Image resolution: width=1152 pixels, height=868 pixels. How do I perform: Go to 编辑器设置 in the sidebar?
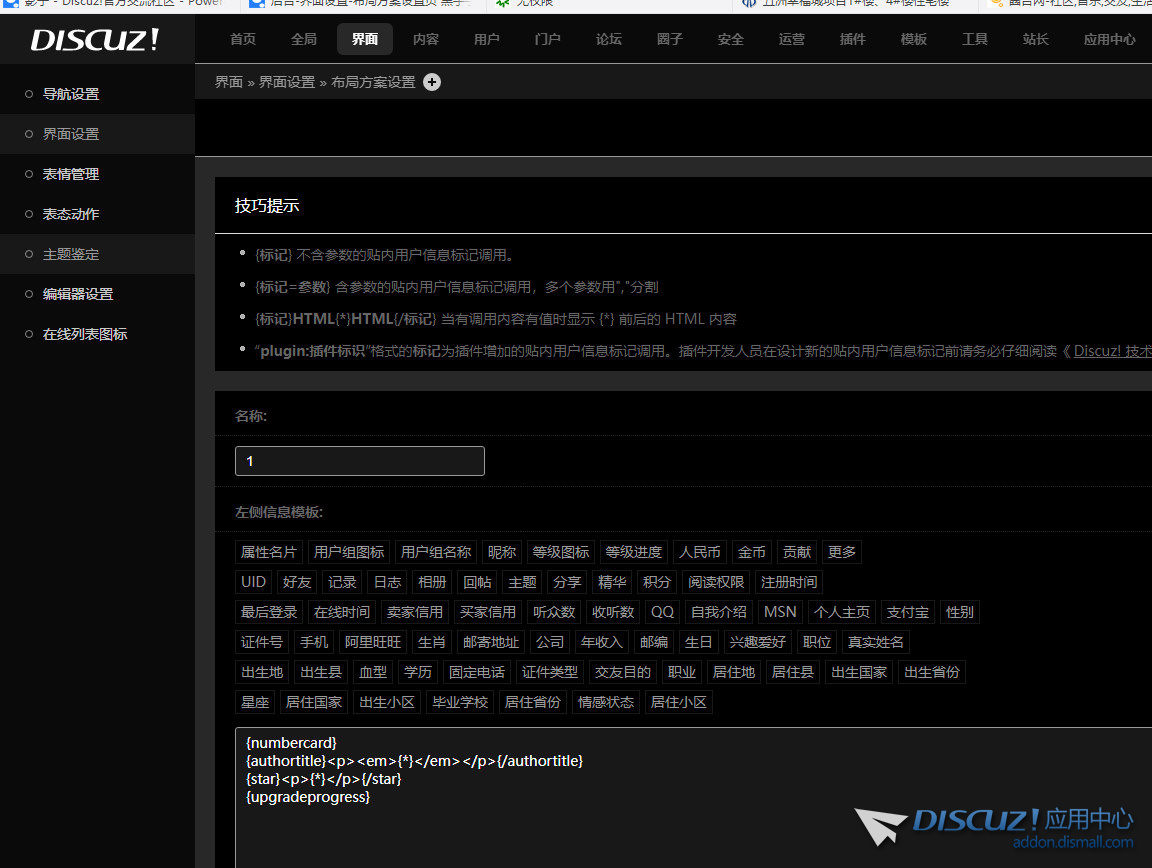[x=78, y=294]
